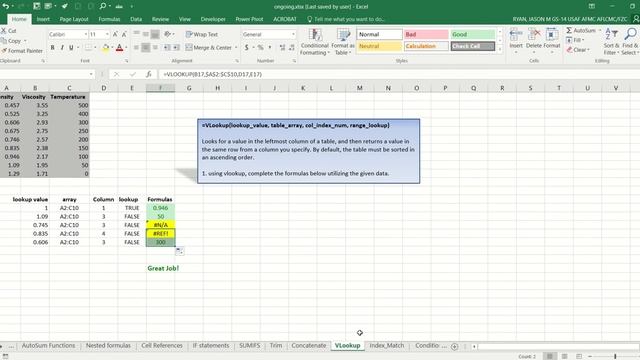Image resolution: width=640 pixels, height=360 pixels.
Task: Confirm formula with the check icon
Action: 133,74
